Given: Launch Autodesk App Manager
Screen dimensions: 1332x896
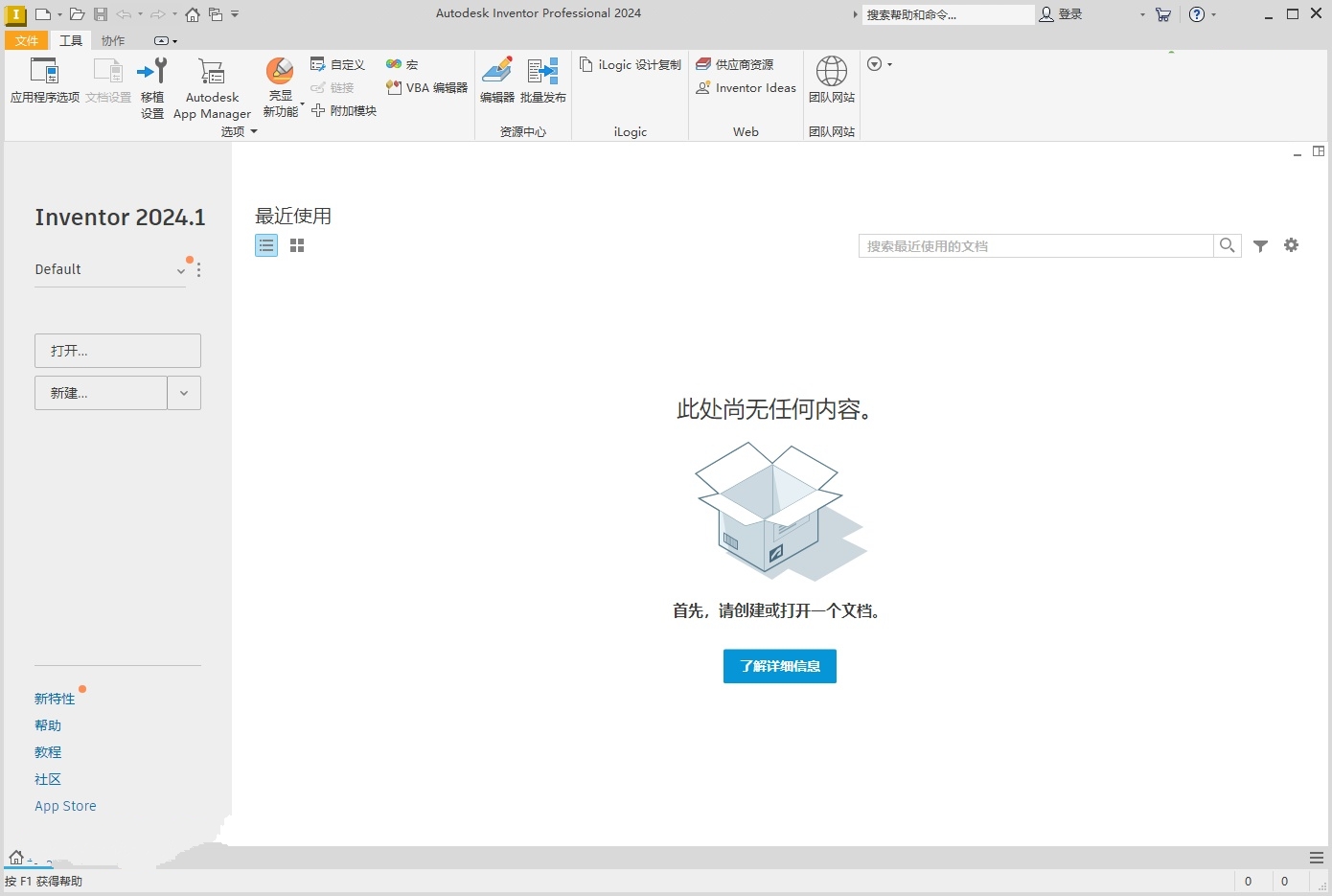Looking at the screenshot, I should pyautogui.click(x=212, y=87).
